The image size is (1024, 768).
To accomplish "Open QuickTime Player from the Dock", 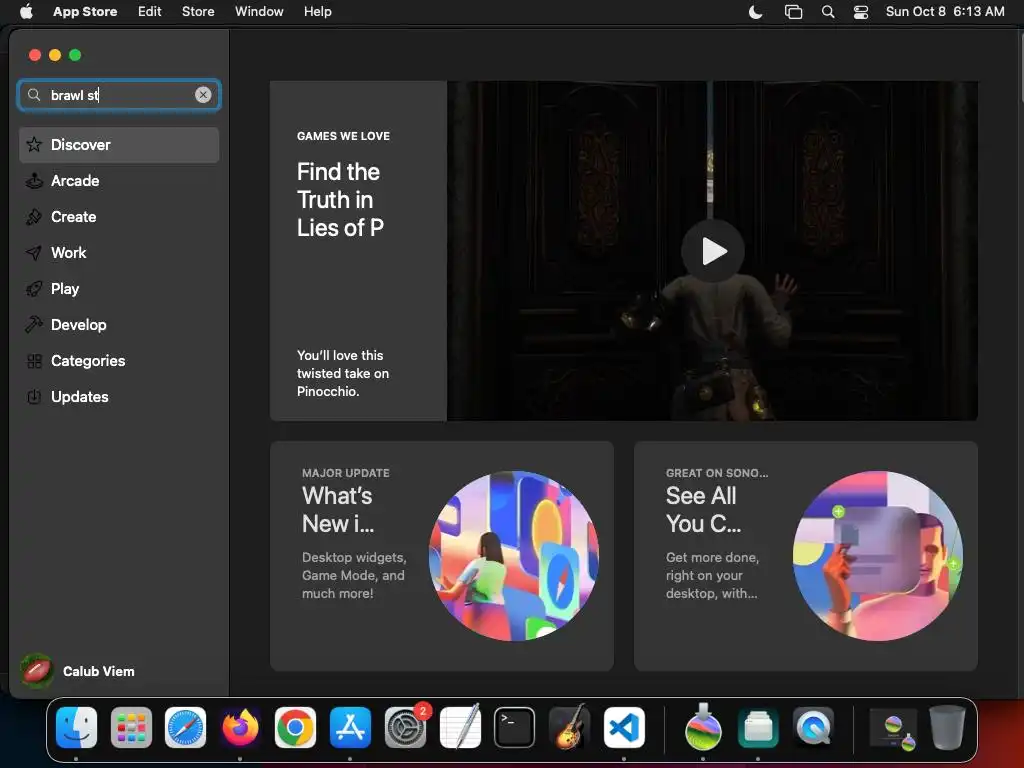I will pos(812,727).
